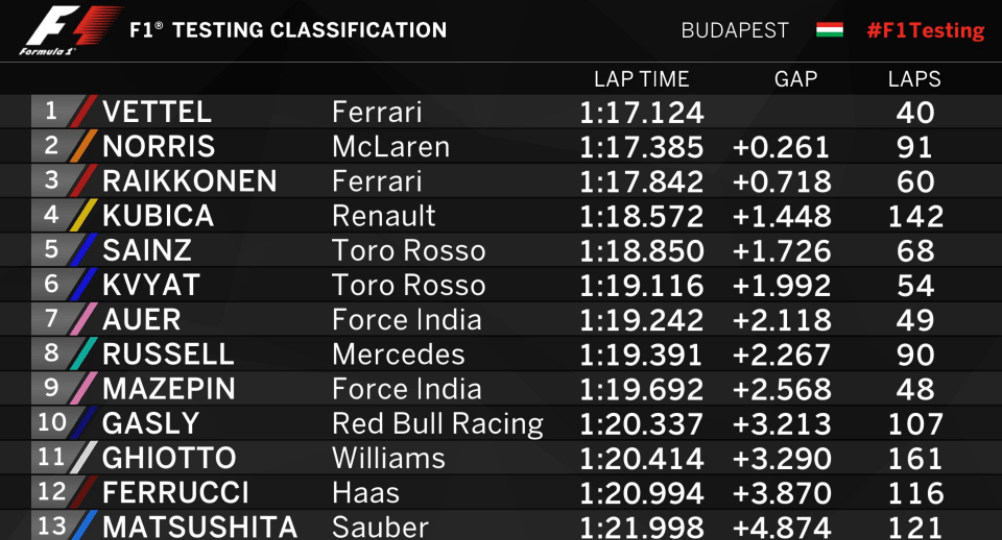Click Russell's teal Mercedes stripe
Viewport: 1002px width, 540px height.
(x=84, y=353)
